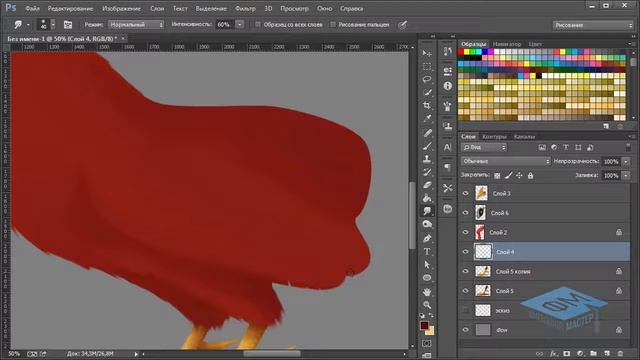Lock transparent pixels icon
The image size is (640, 360).
click(497, 176)
